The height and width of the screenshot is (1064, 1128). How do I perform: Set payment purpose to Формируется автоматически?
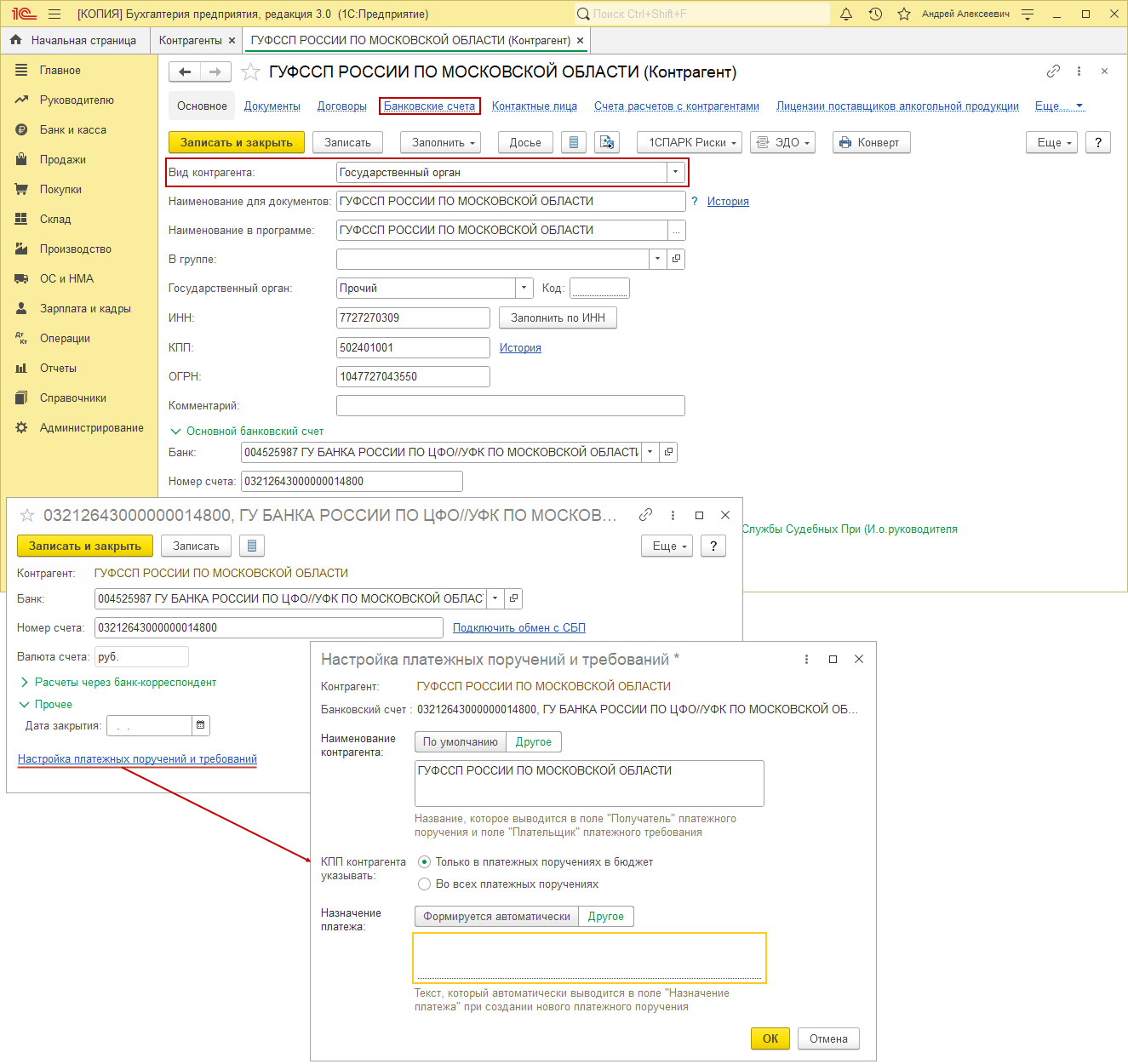click(497, 917)
